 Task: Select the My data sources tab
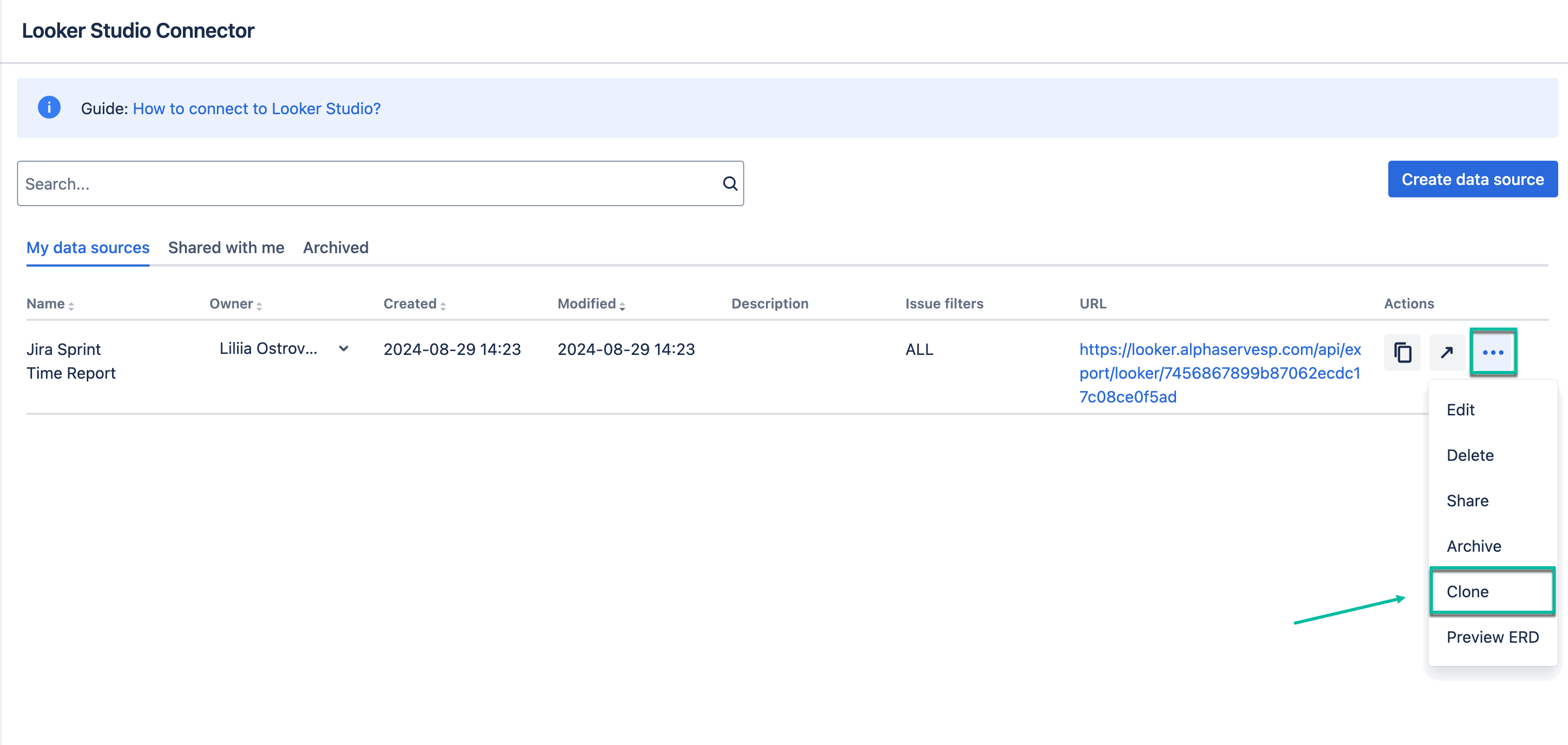point(88,247)
